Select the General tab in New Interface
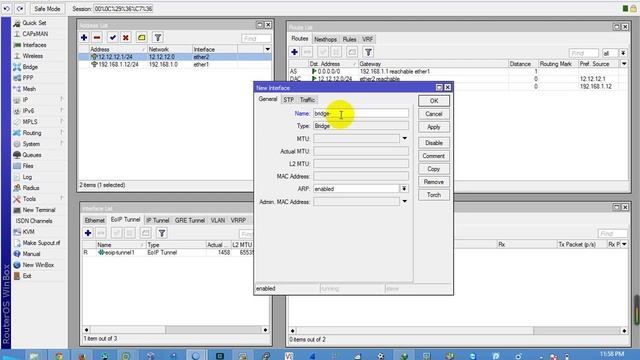Image resolution: width=640 pixels, height=360 pixels. pos(268,99)
